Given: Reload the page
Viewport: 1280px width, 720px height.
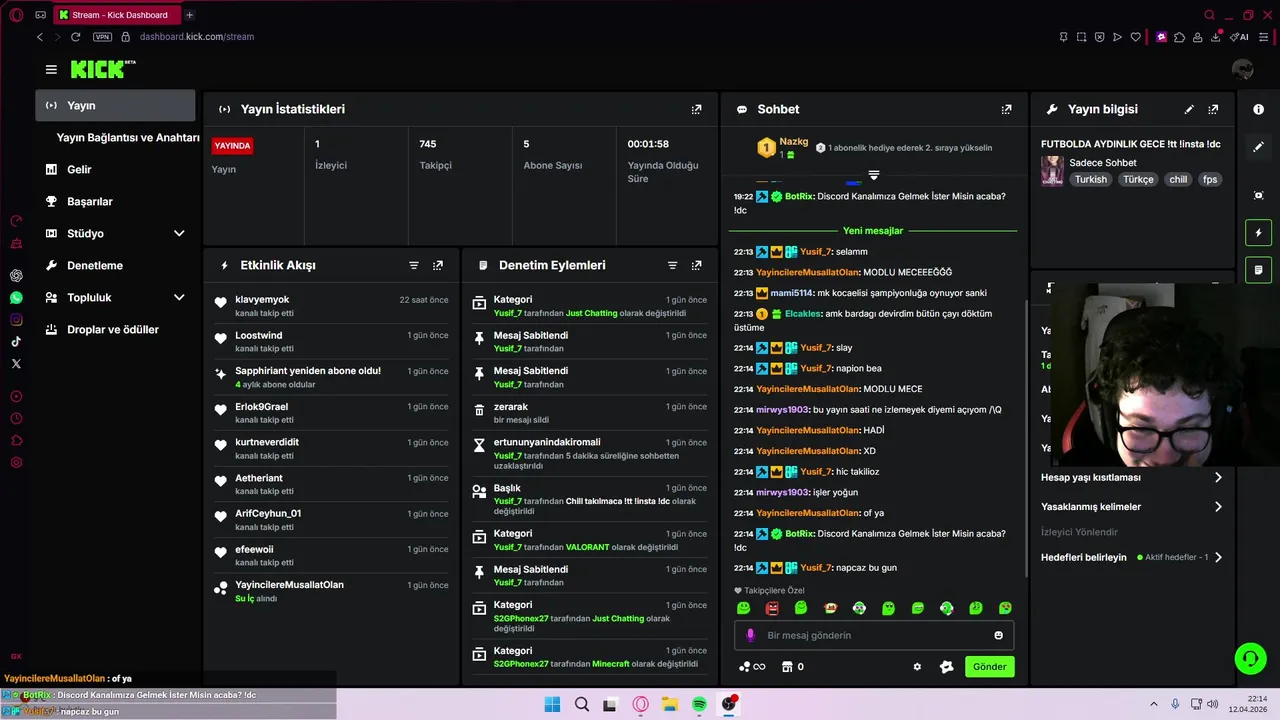Looking at the screenshot, I should pos(75,37).
